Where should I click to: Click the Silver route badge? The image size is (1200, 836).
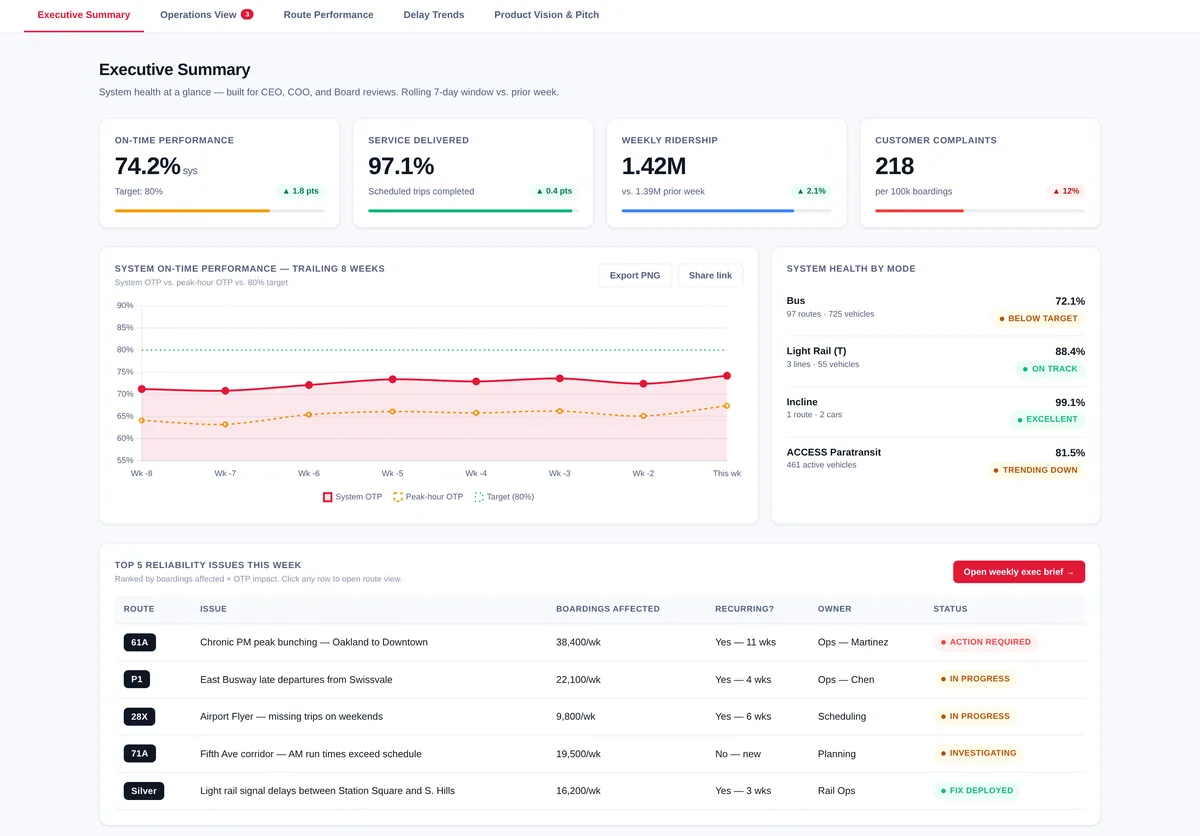(144, 790)
